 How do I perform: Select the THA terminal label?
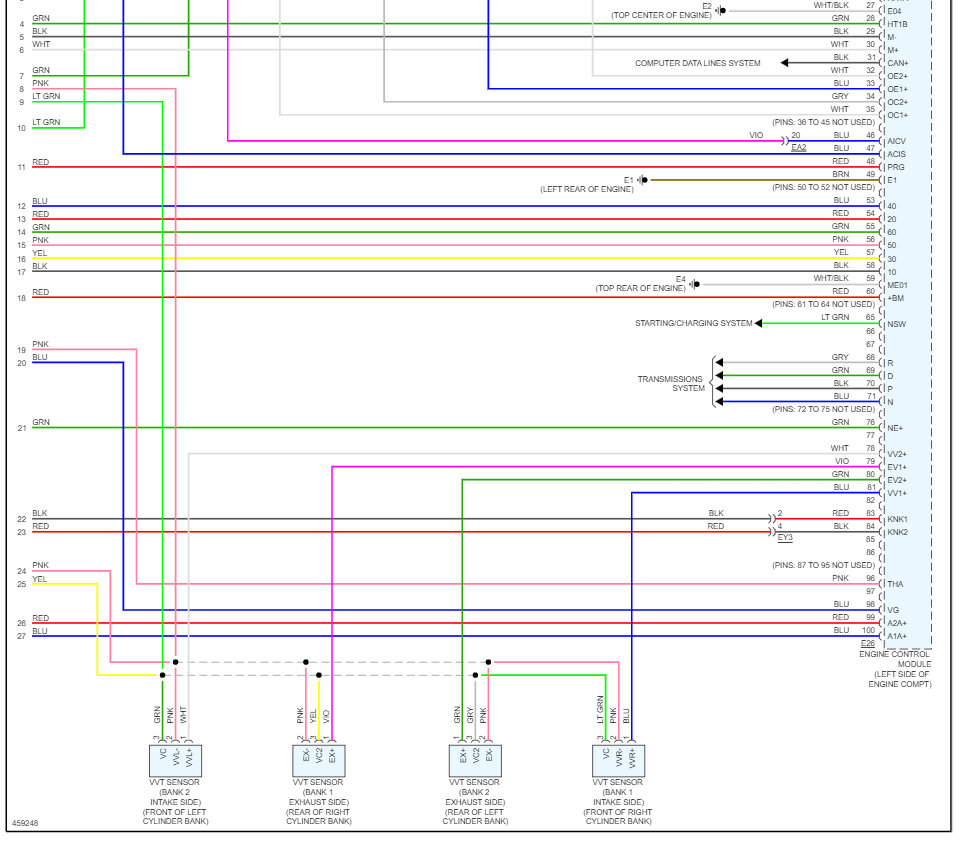click(895, 584)
